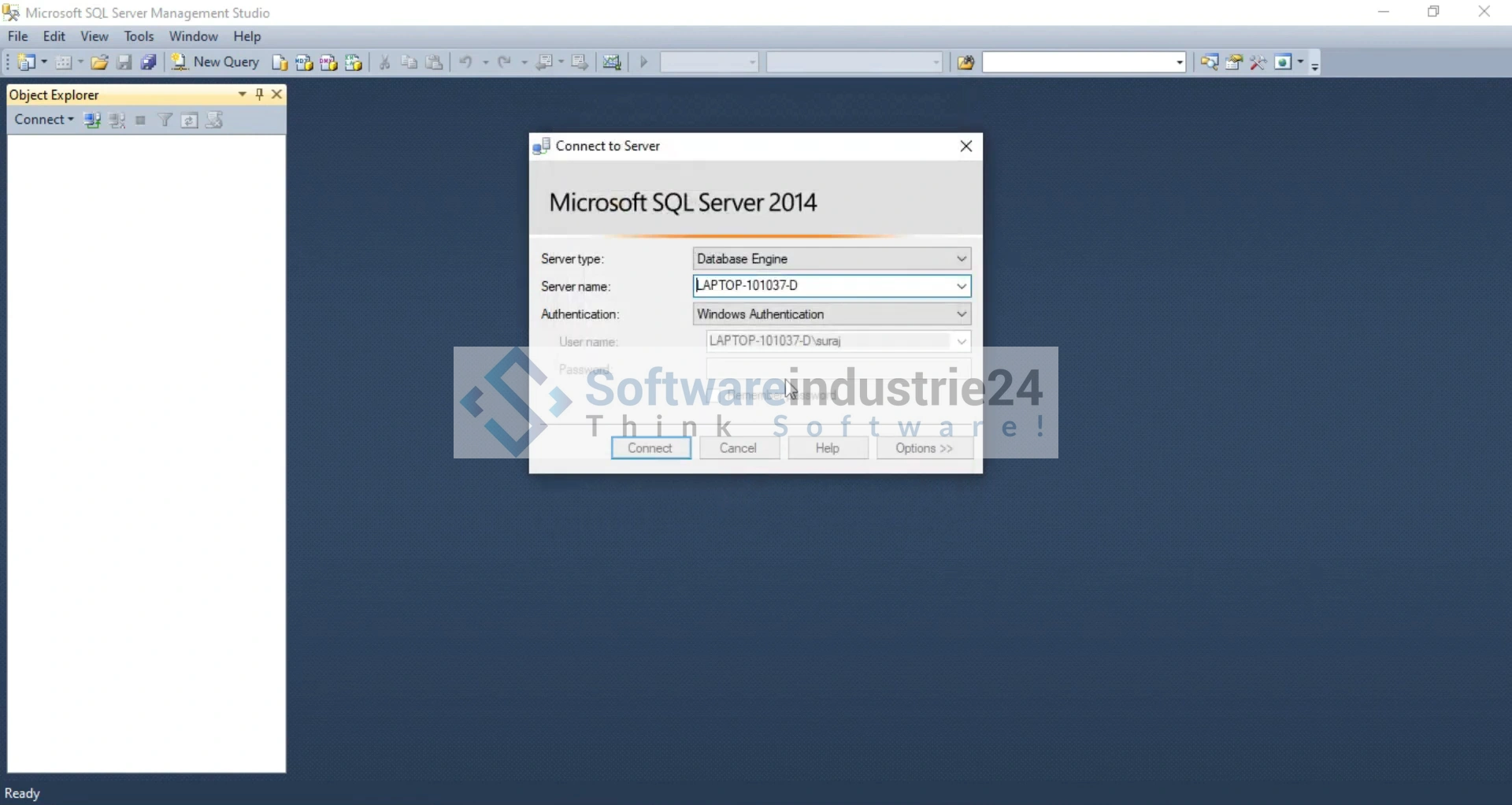
Task: Open the Toolbox hammer-and-wrench icon
Action: coord(1258,62)
